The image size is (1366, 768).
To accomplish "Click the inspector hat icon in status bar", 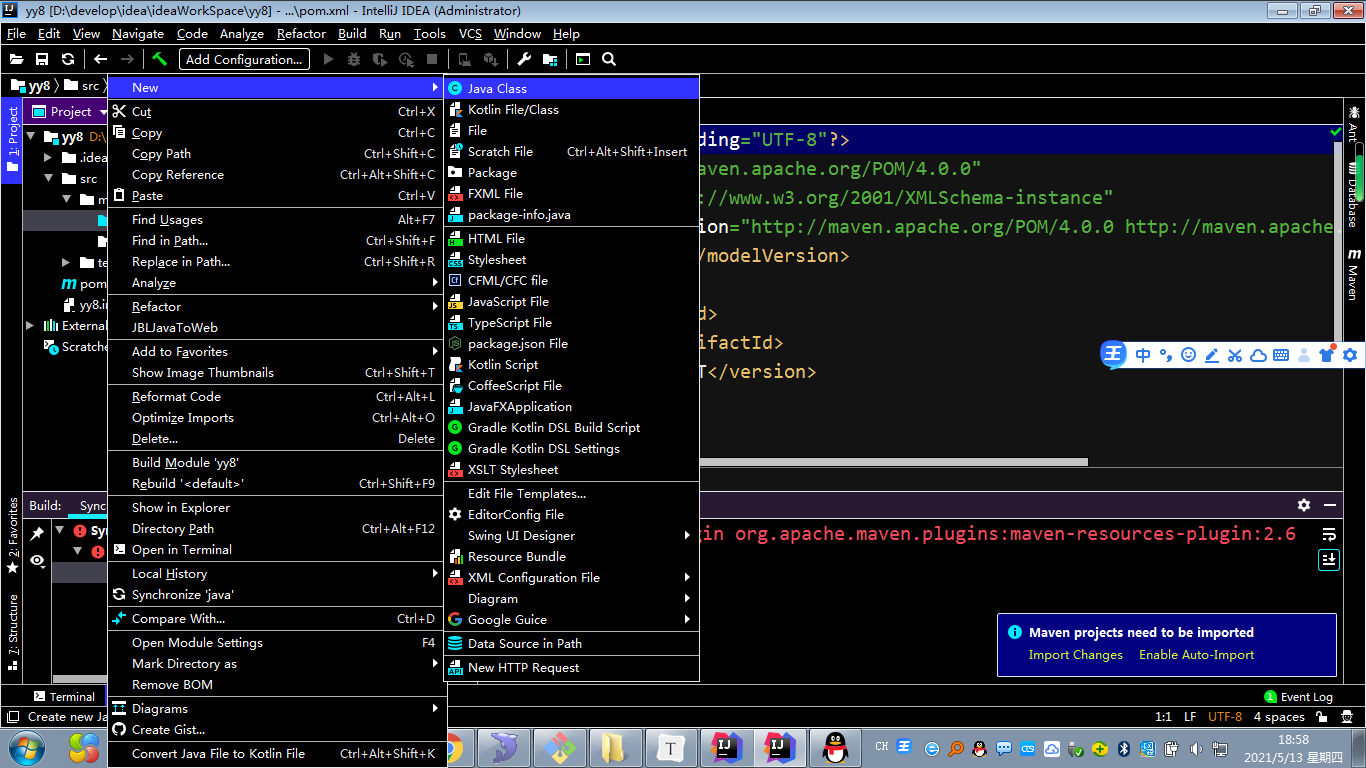I will click(1349, 716).
